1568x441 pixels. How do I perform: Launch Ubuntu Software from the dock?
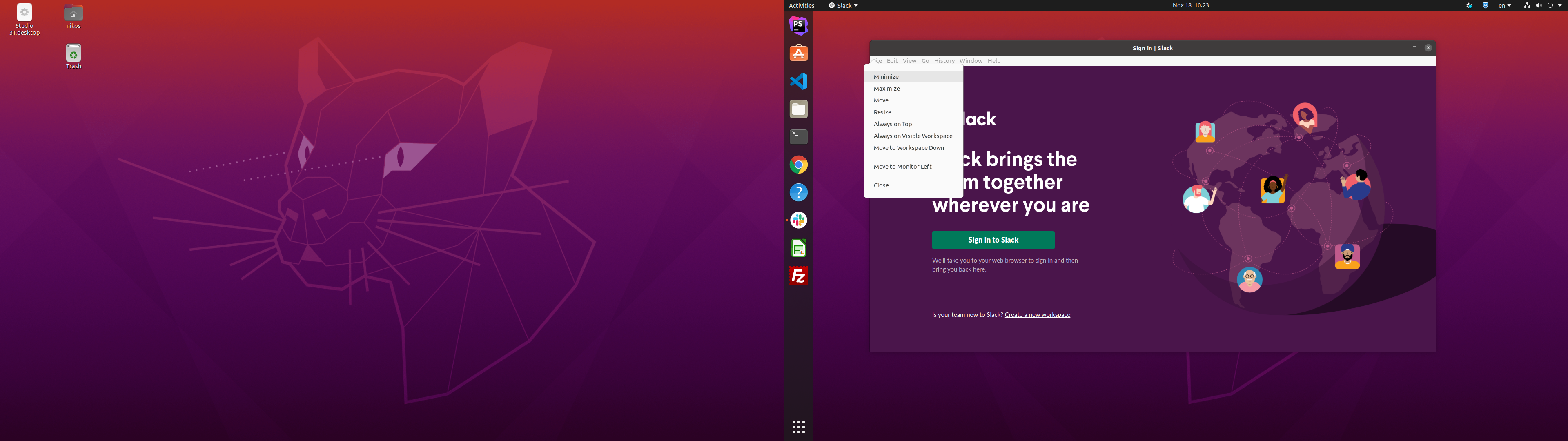(799, 53)
